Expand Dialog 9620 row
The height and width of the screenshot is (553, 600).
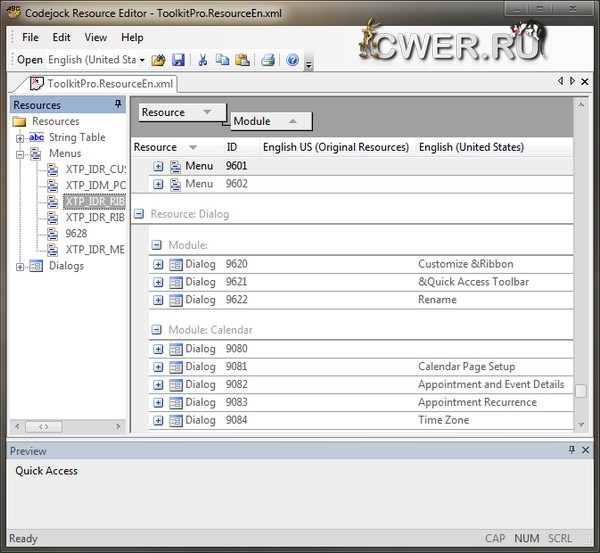pyautogui.click(x=158, y=264)
